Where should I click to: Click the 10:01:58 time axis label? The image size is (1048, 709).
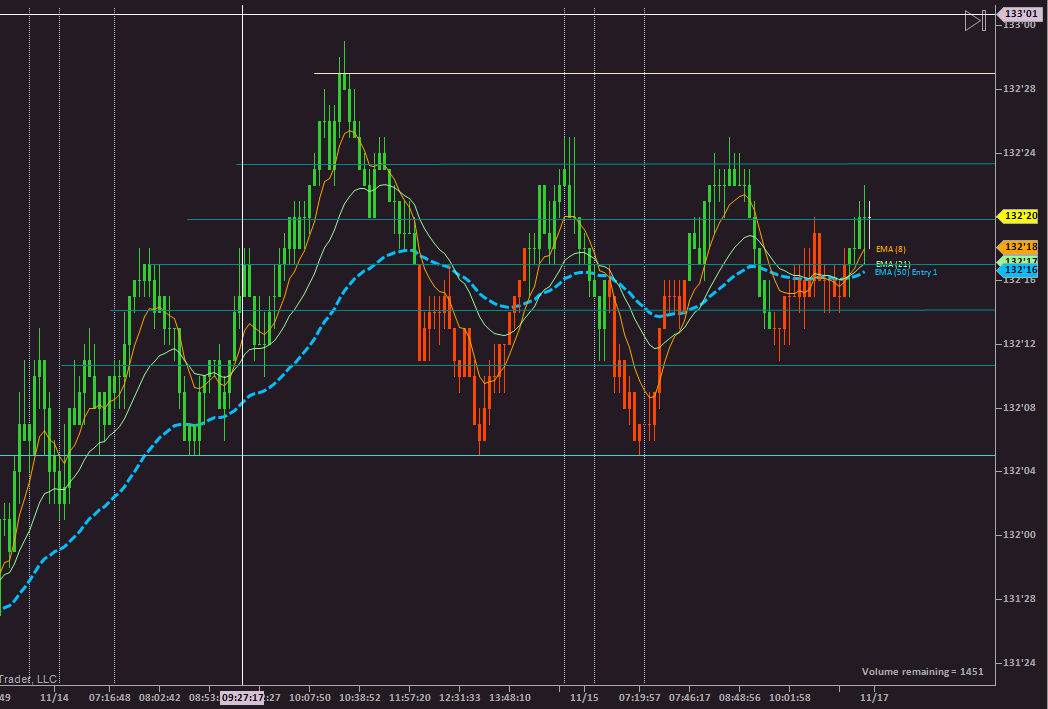click(790, 698)
